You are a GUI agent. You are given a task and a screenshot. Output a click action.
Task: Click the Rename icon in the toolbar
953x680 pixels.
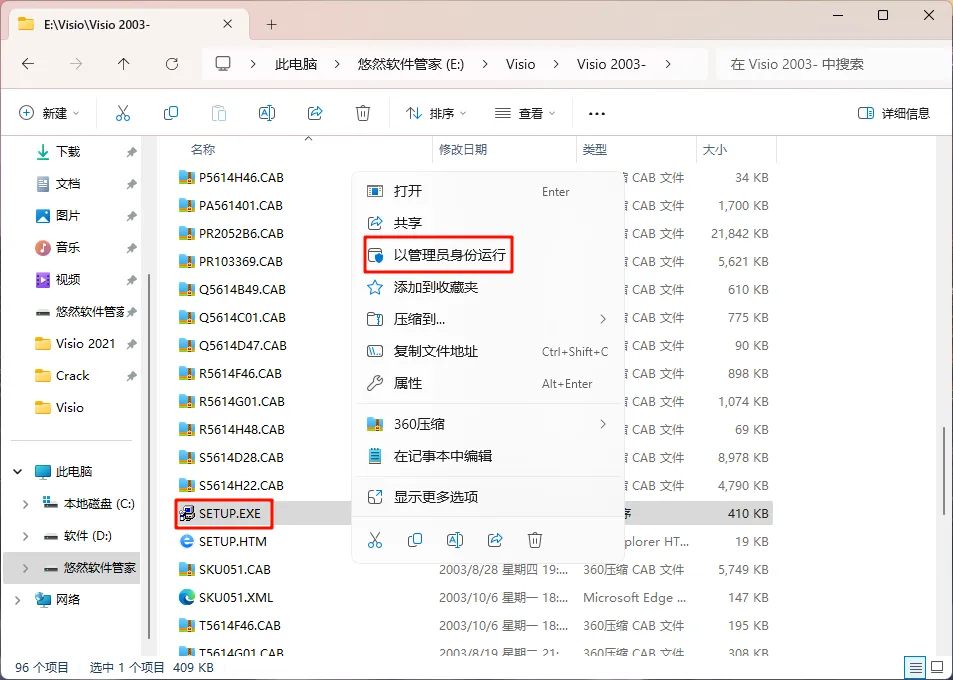tap(267, 113)
